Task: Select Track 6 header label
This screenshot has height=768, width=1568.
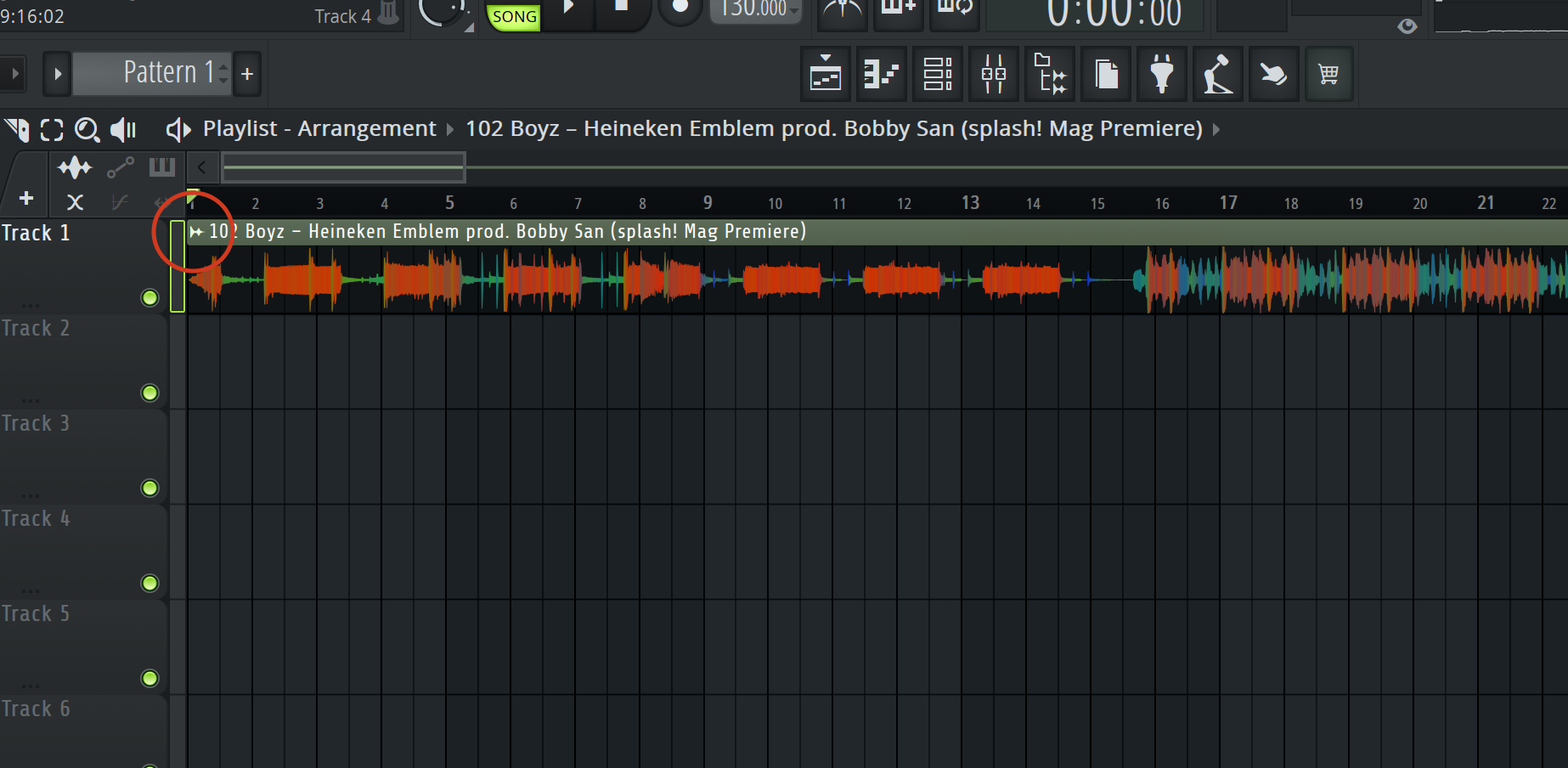Action: click(36, 709)
